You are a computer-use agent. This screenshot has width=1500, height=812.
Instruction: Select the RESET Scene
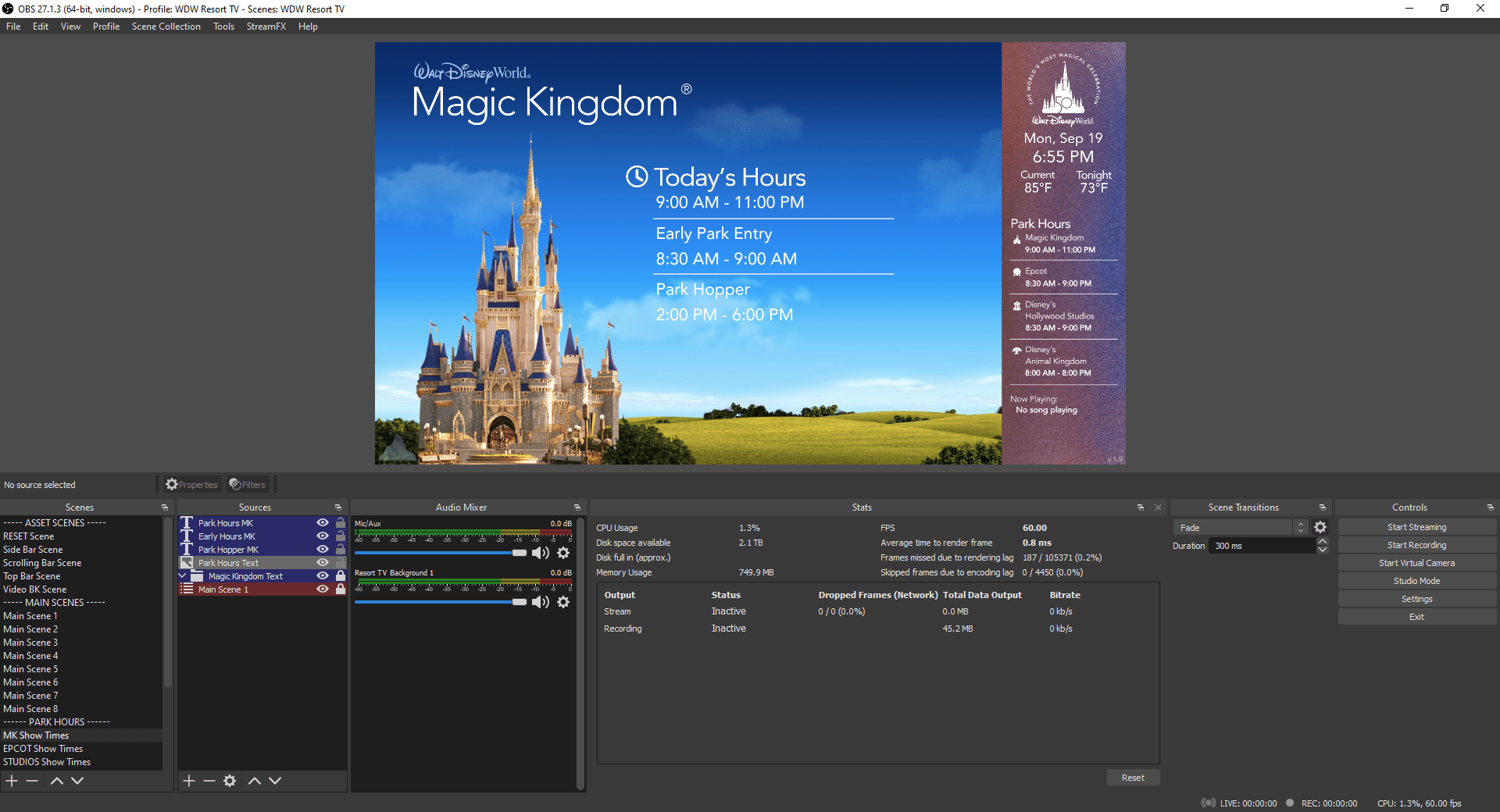point(81,536)
